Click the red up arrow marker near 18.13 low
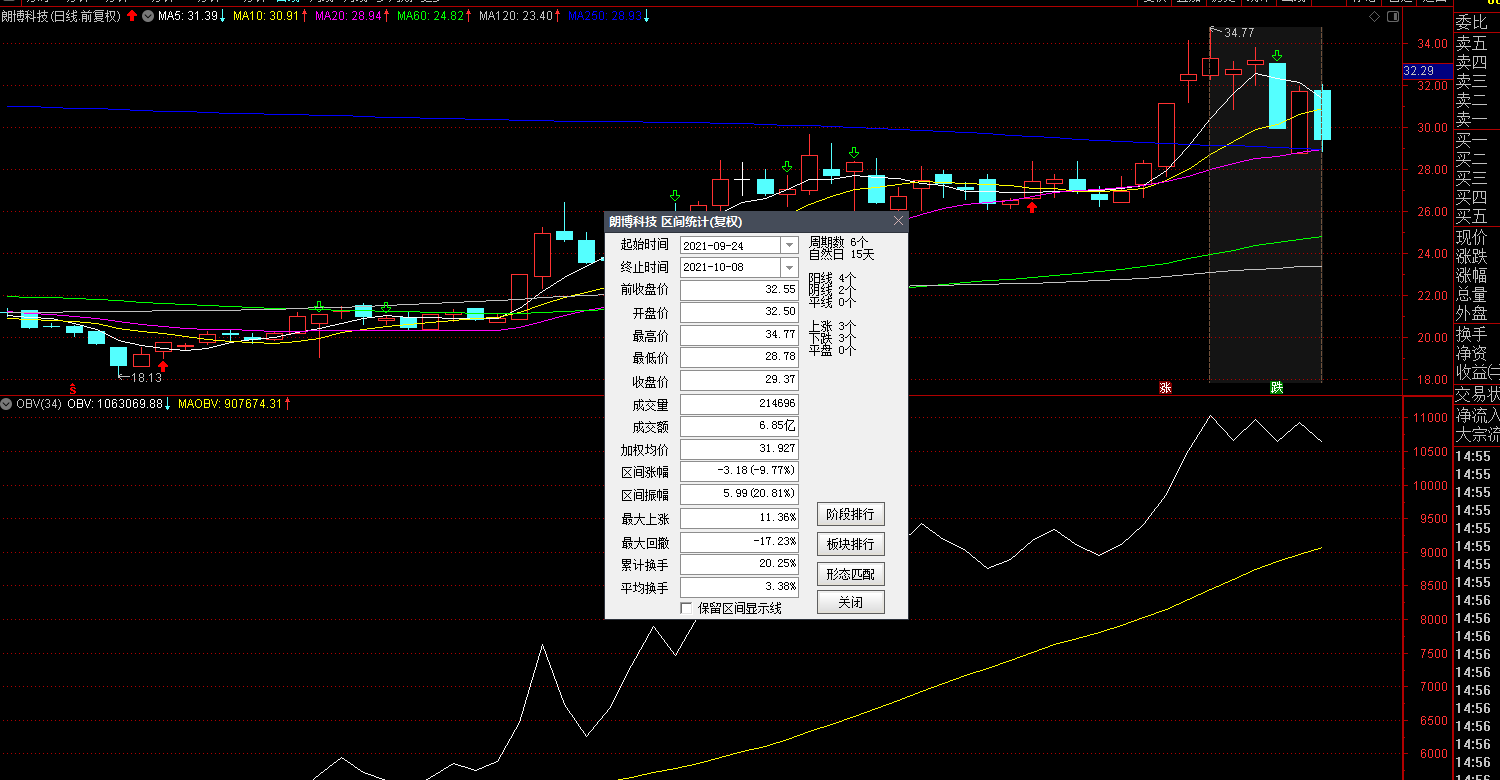Screen dimensions: 1500x780 163,367
